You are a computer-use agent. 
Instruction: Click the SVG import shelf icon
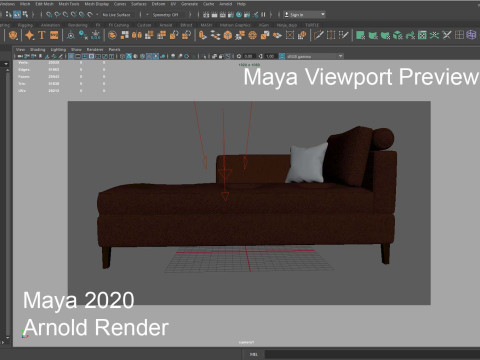[x=54, y=35]
